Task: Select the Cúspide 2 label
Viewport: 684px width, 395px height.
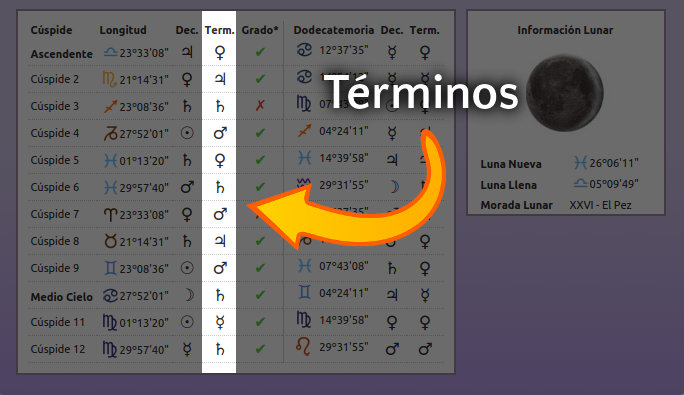Action: [55, 79]
